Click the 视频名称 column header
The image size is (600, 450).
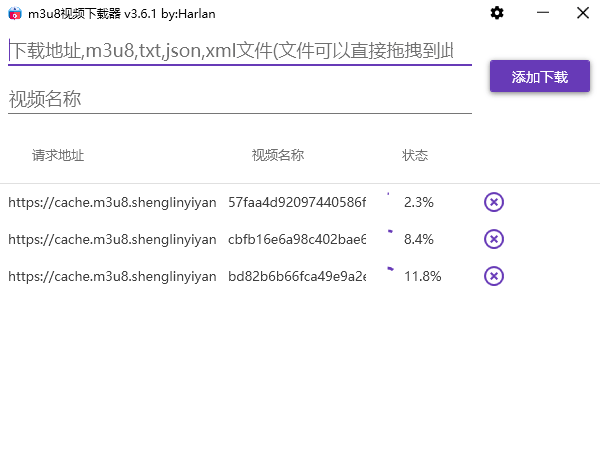pyautogui.click(x=278, y=155)
